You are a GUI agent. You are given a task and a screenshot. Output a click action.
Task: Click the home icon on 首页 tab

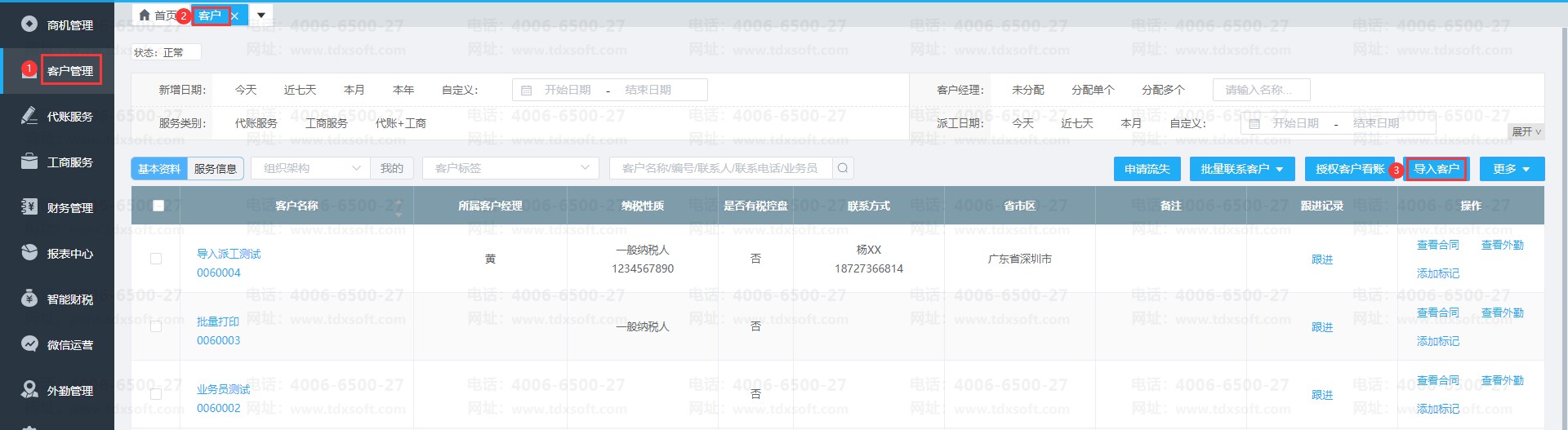(x=145, y=16)
